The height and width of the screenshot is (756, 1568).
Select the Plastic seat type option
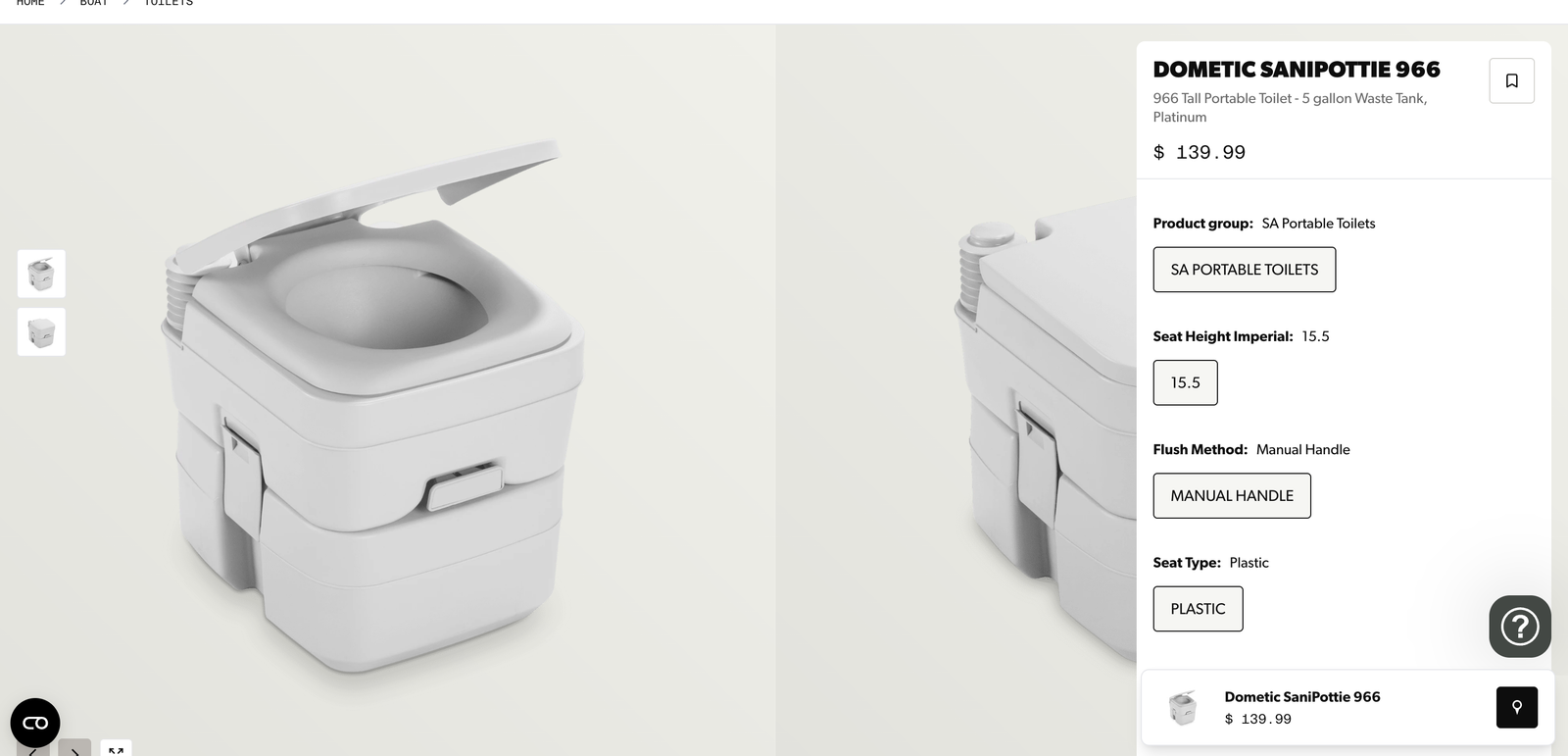pyautogui.click(x=1198, y=609)
